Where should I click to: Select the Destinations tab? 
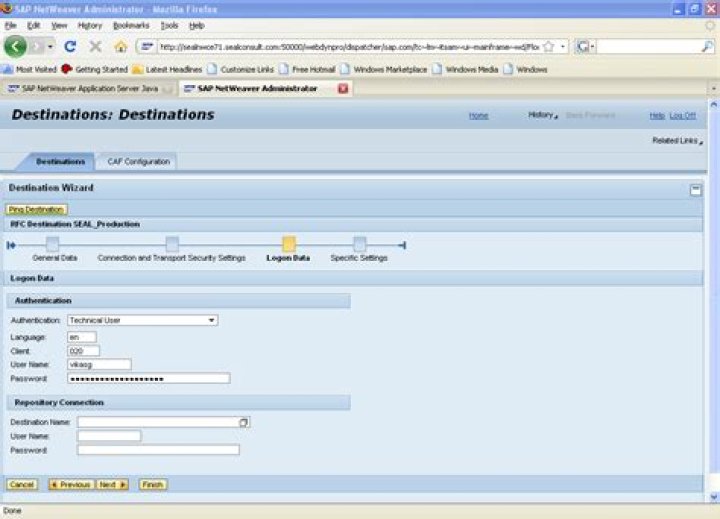pyautogui.click(x=60, y=162)
